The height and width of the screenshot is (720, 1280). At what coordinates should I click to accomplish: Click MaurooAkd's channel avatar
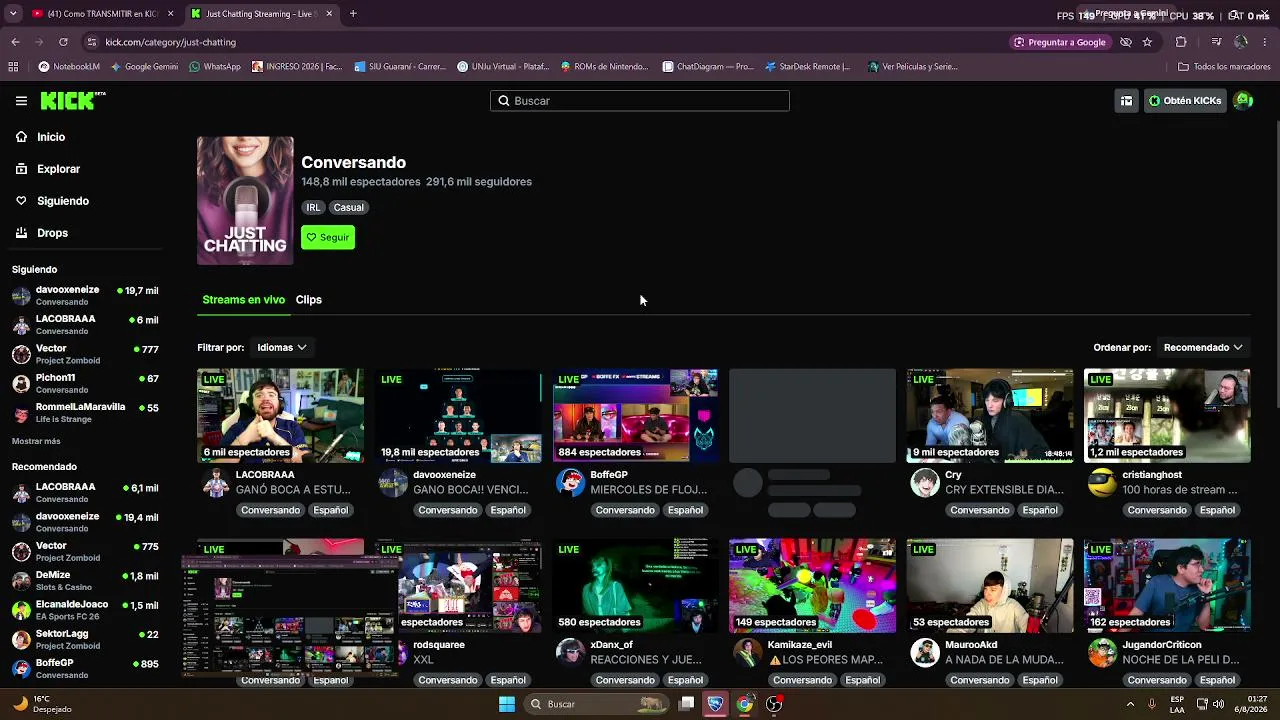click(x=925, y=653)
